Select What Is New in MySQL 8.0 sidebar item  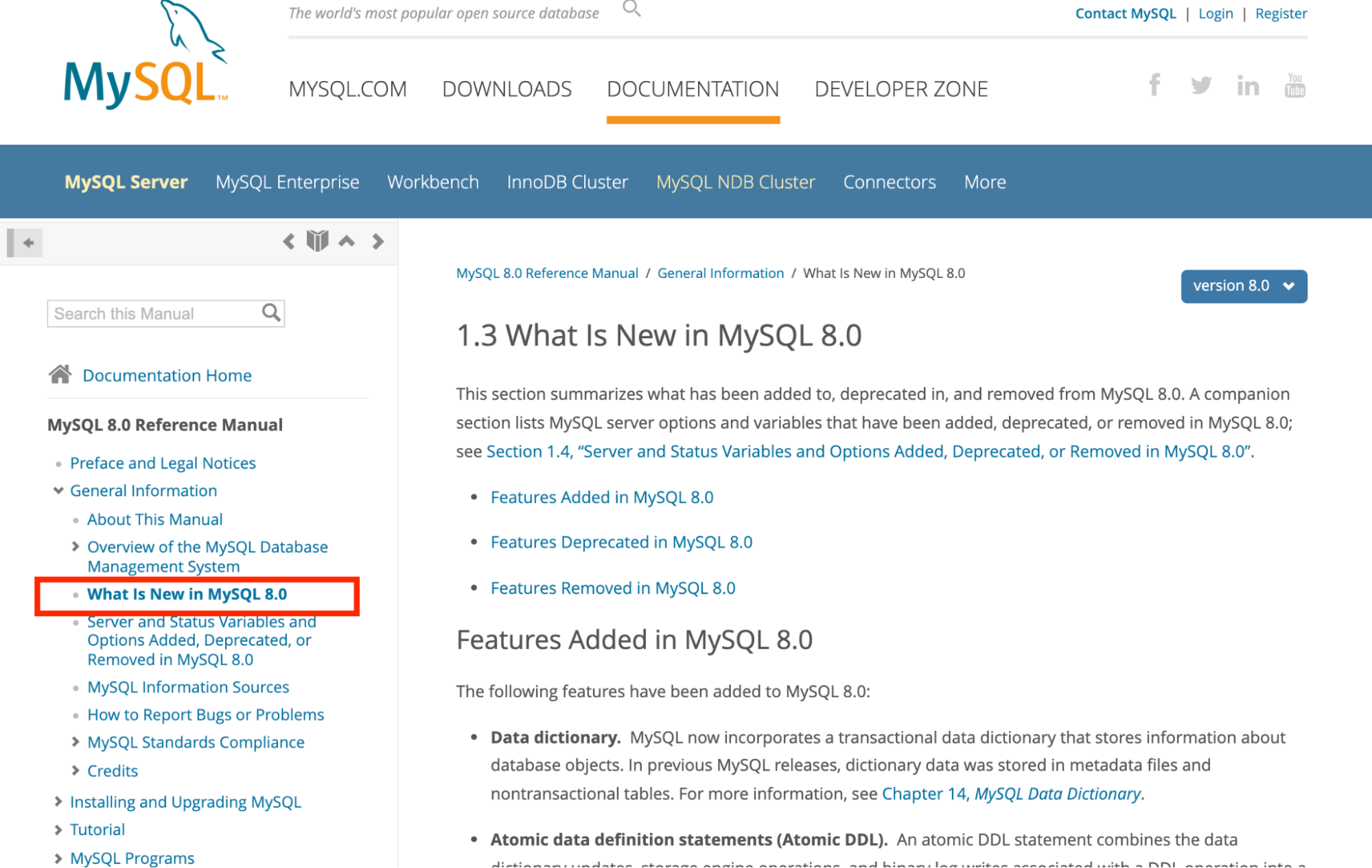click(187, 594)
